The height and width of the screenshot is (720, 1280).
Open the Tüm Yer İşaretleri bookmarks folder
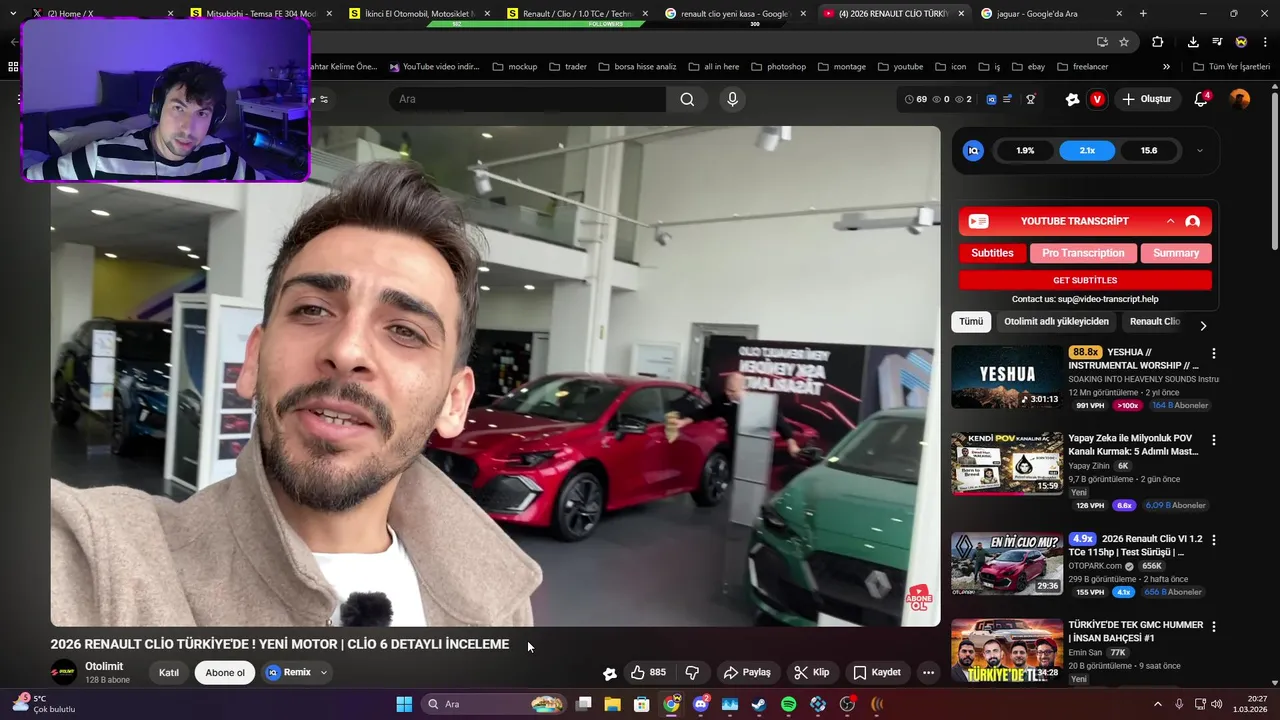click(x=1232, y=66)
